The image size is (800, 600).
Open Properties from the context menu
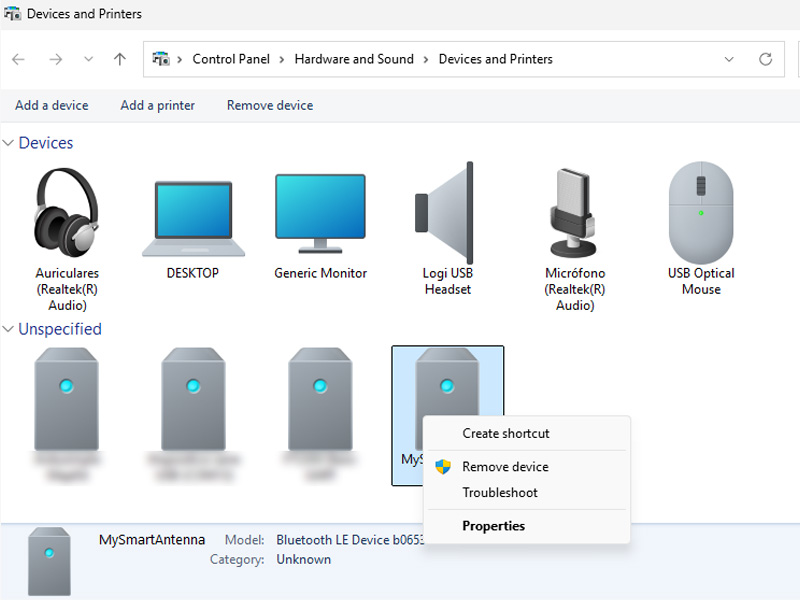click(x=493, y=525)
